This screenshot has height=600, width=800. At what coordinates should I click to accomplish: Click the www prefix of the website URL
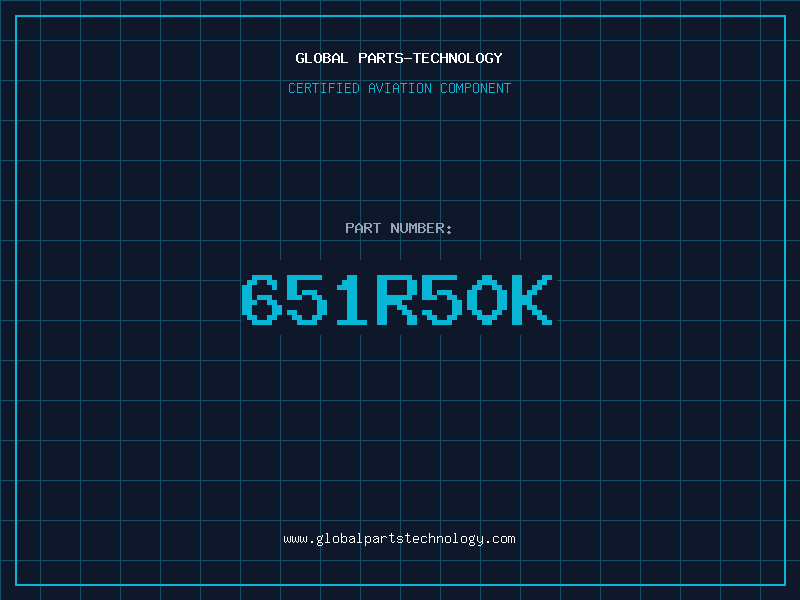point(296,538)
